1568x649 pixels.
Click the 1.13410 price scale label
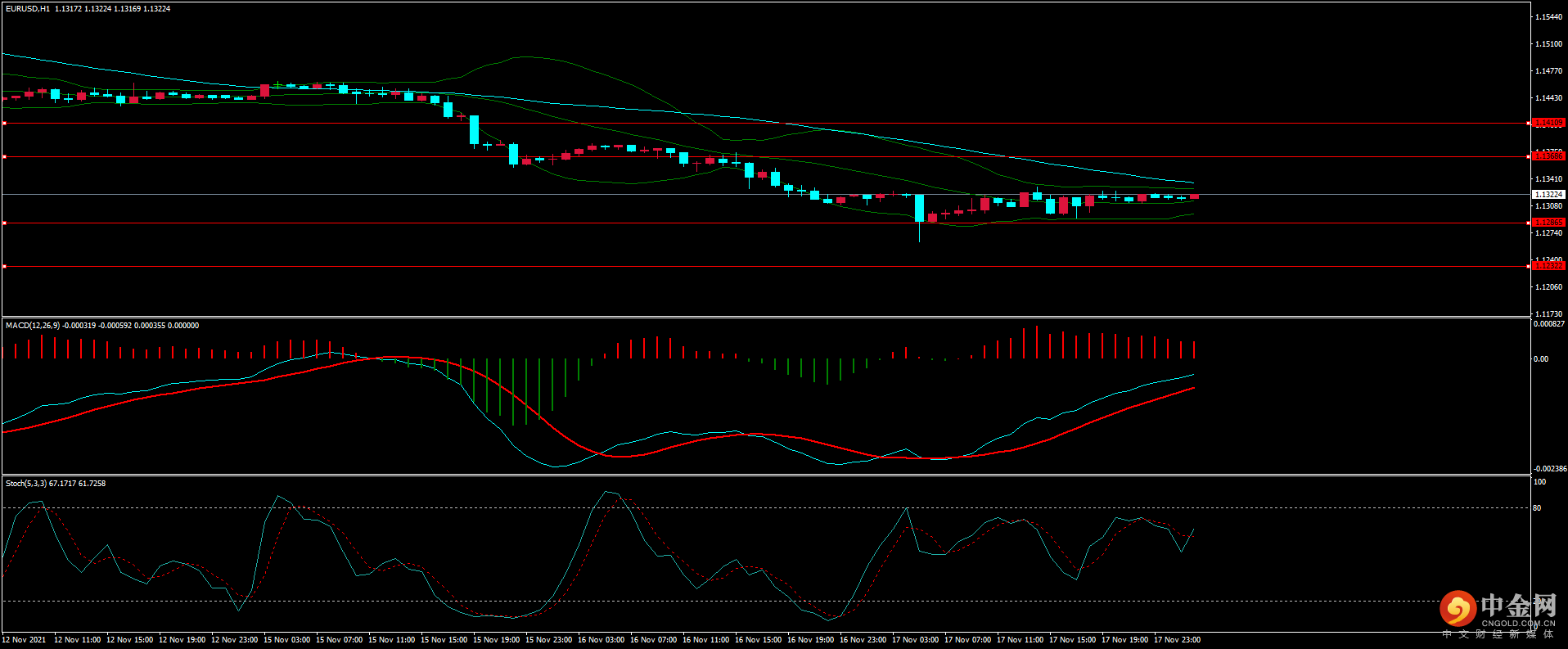[x=1549, y=179]
